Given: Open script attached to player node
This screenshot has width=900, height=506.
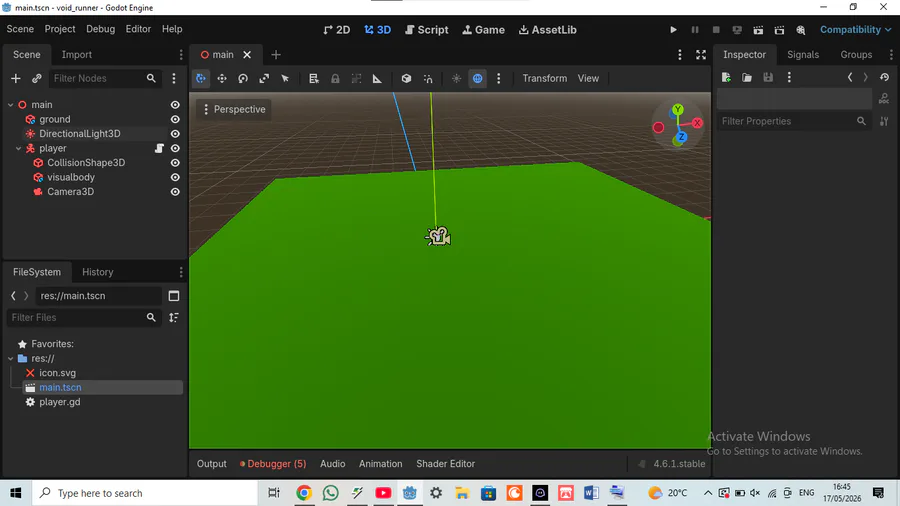Looking at the screenshot, I should (159, 148).
